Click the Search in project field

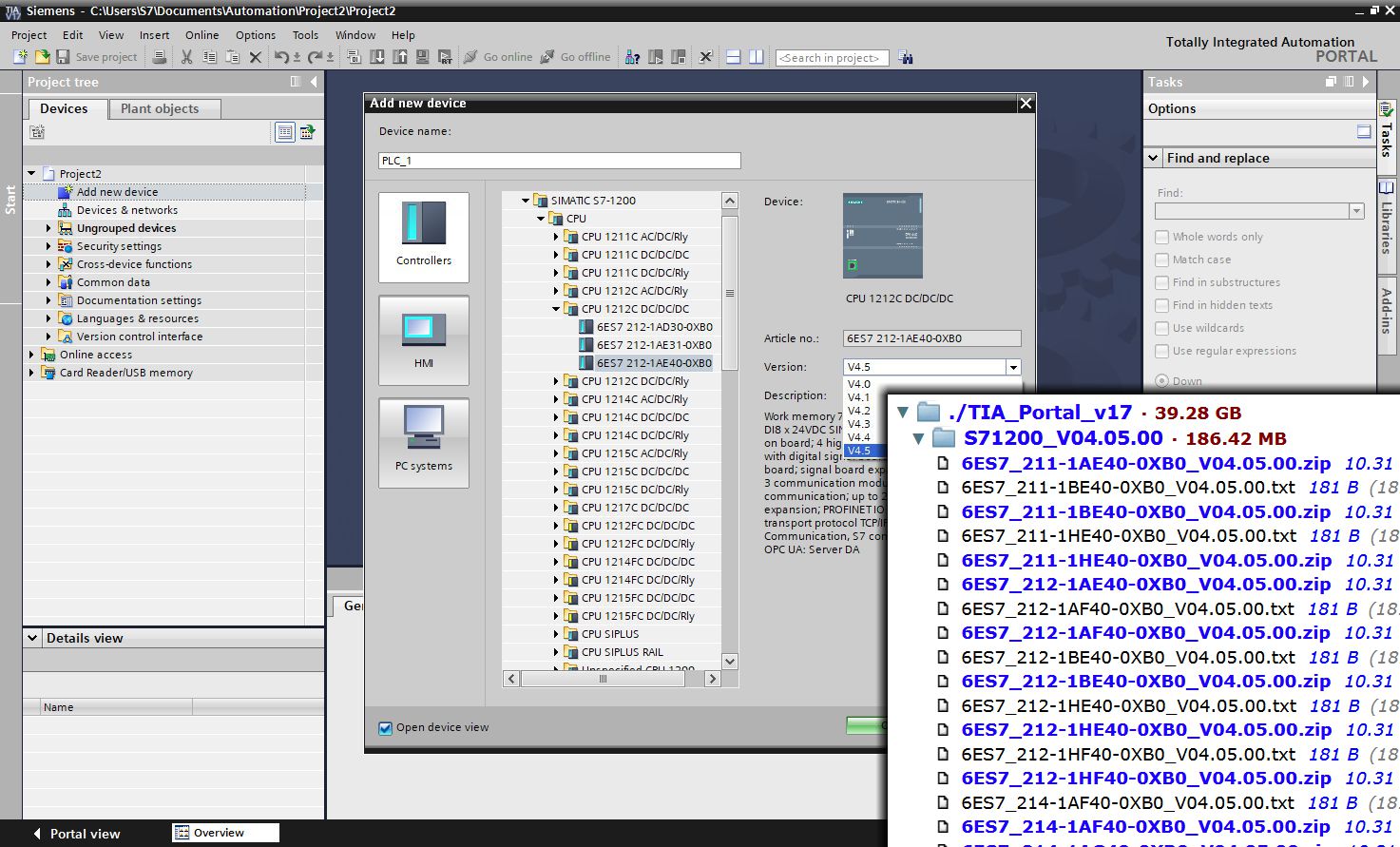(832, 58)
